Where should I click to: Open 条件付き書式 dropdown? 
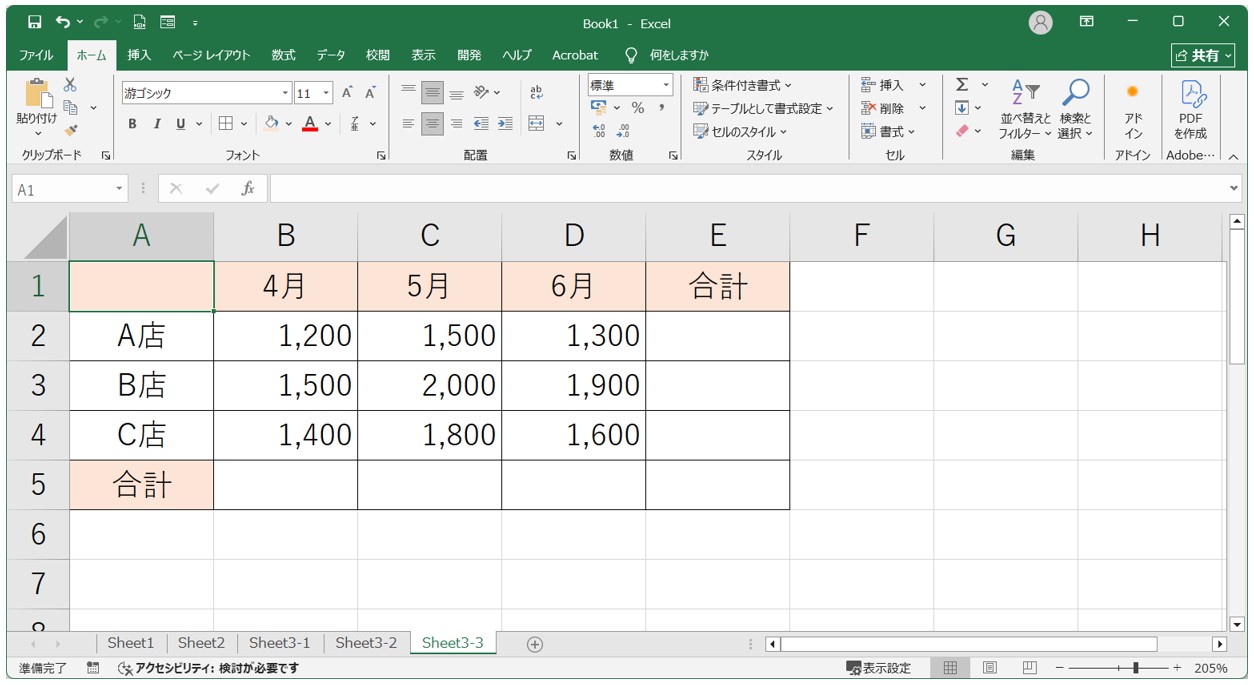[742, 85]
